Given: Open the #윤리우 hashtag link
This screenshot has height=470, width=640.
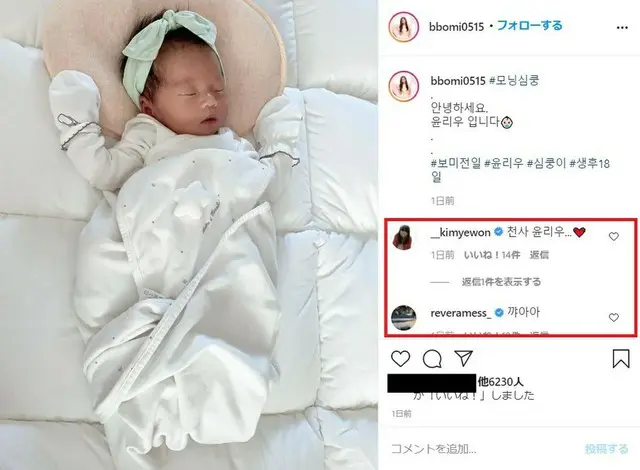Looking at the screenshot, I should [504, 163].
